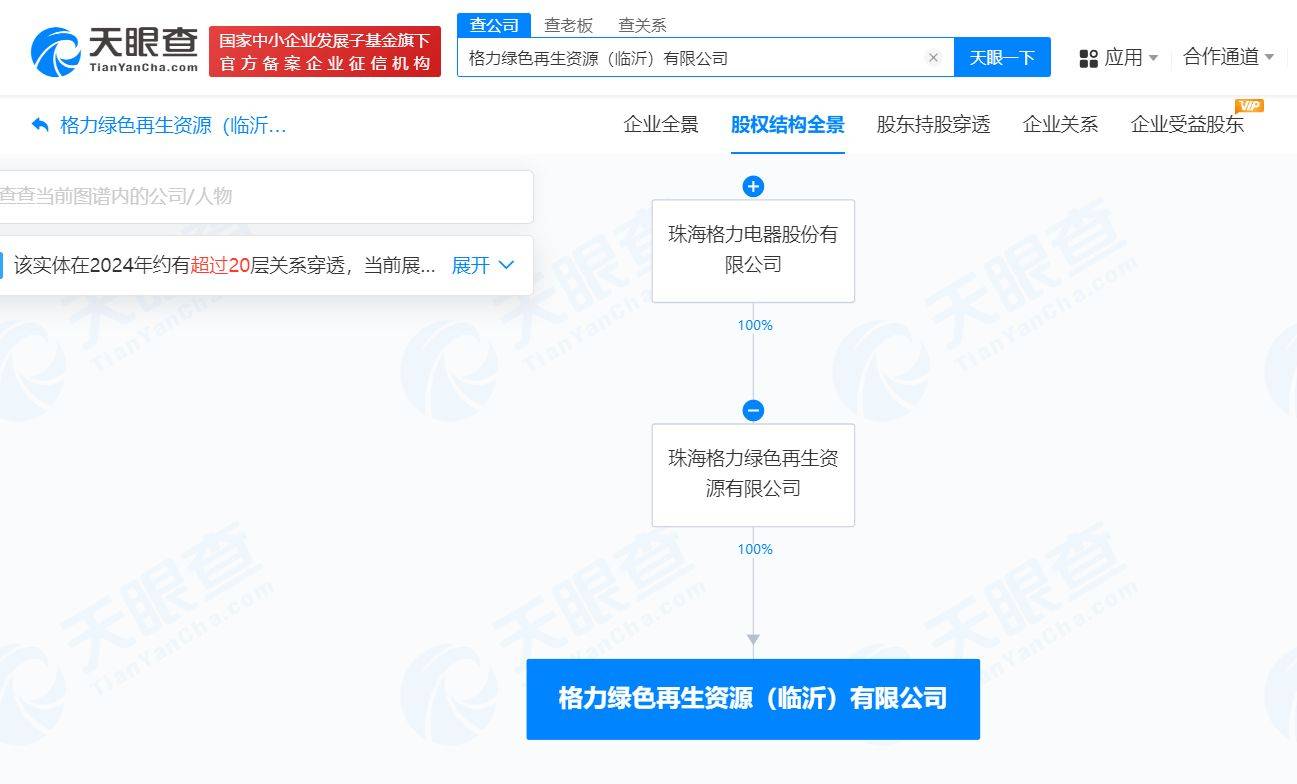
Task: Click the 展开 link
Action: 471,265
